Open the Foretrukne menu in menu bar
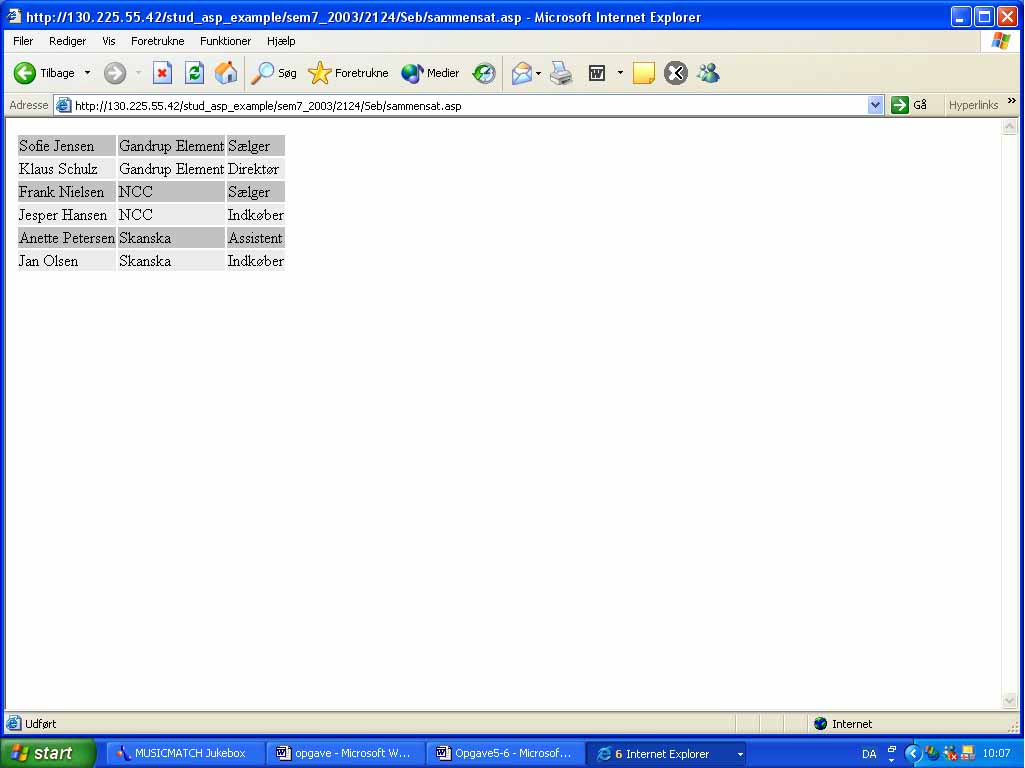1025x768 pixels. [157, 41]
